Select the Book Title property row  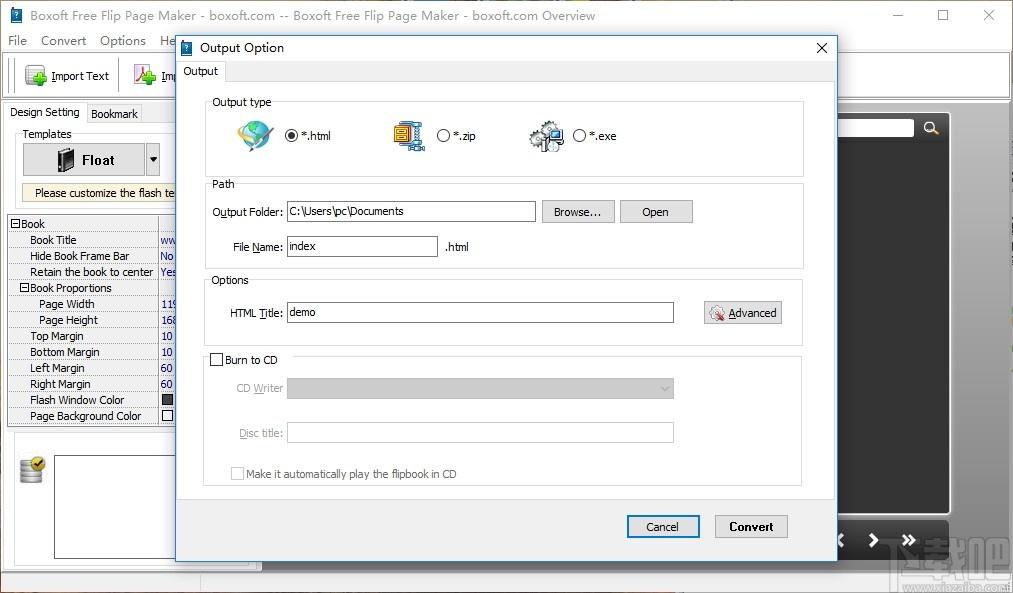pos(92,240)
